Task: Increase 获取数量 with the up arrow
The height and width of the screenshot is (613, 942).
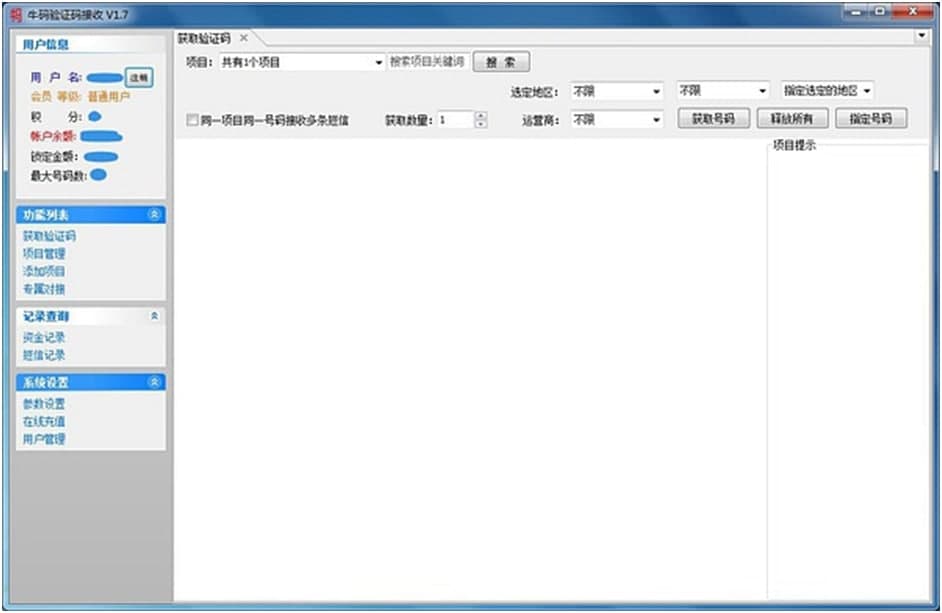Action: (x=481, y=116)
